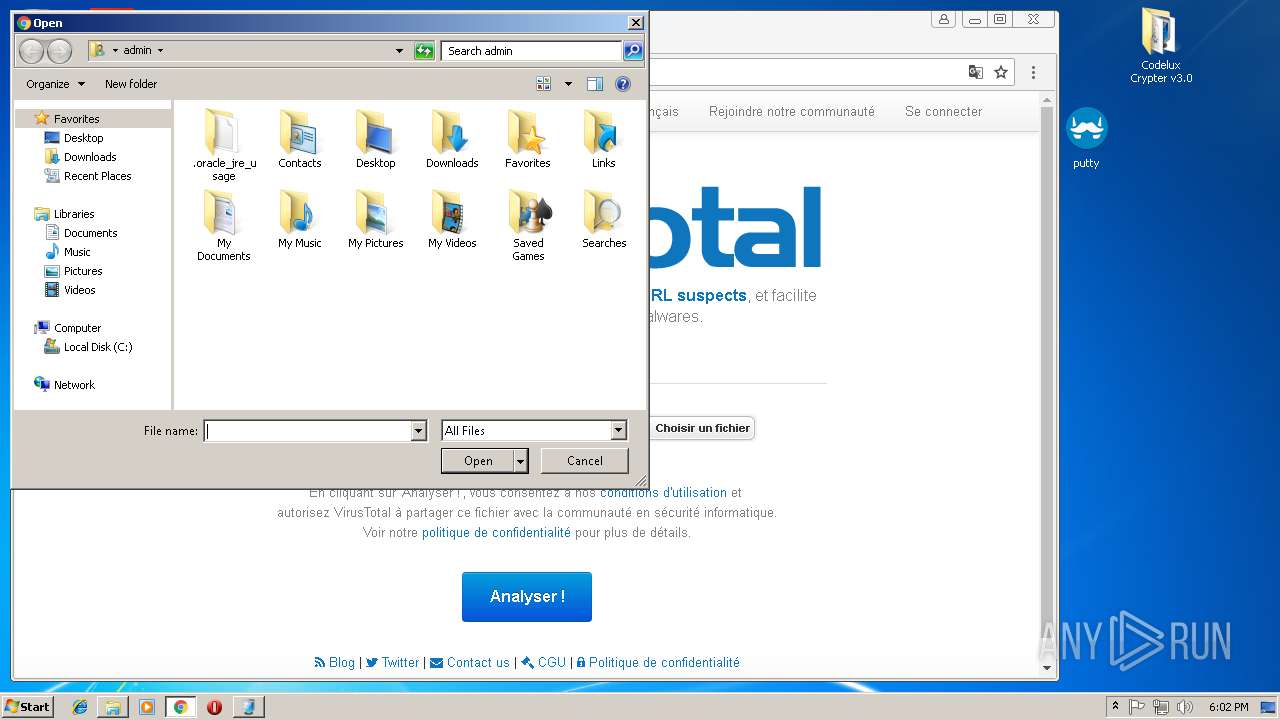Select Music library
This screenshot has width=1280, height=720.
tap(77, 252)
